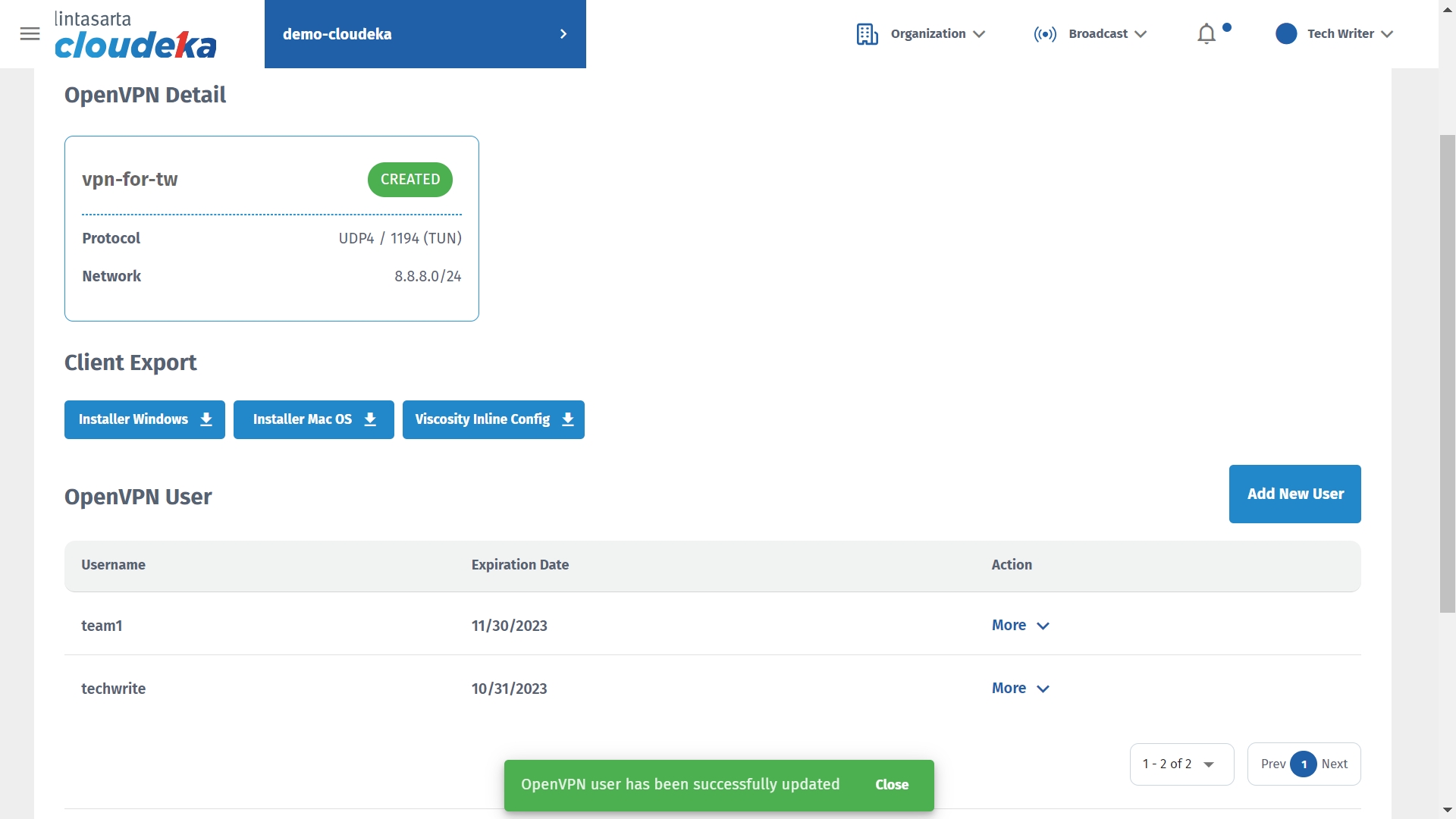Download the Viscosity Inline Config
Image resolution: width=1456 pixels, height=819 pixels.
[493, 419]
